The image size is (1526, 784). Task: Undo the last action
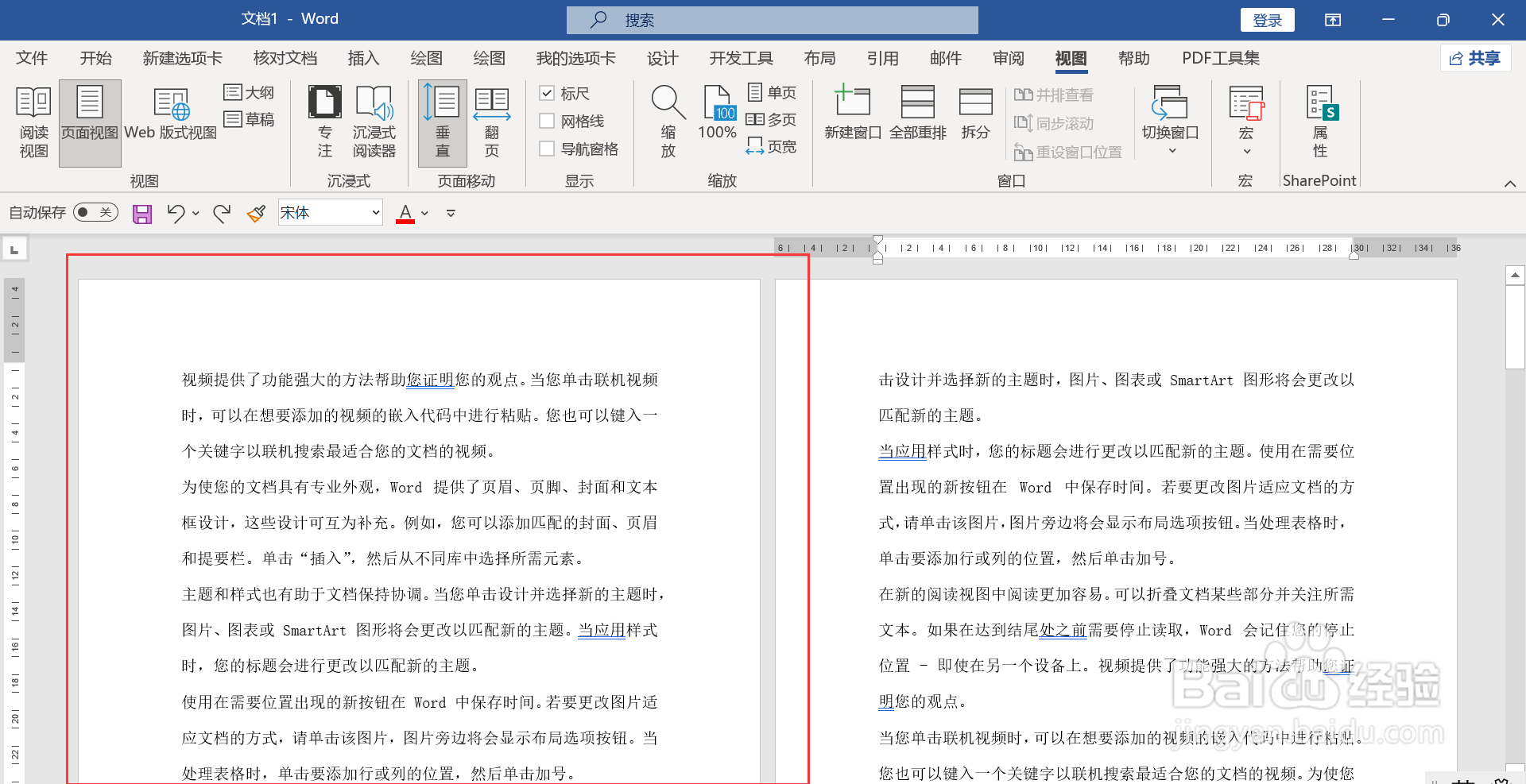click(x=176, y=213)
